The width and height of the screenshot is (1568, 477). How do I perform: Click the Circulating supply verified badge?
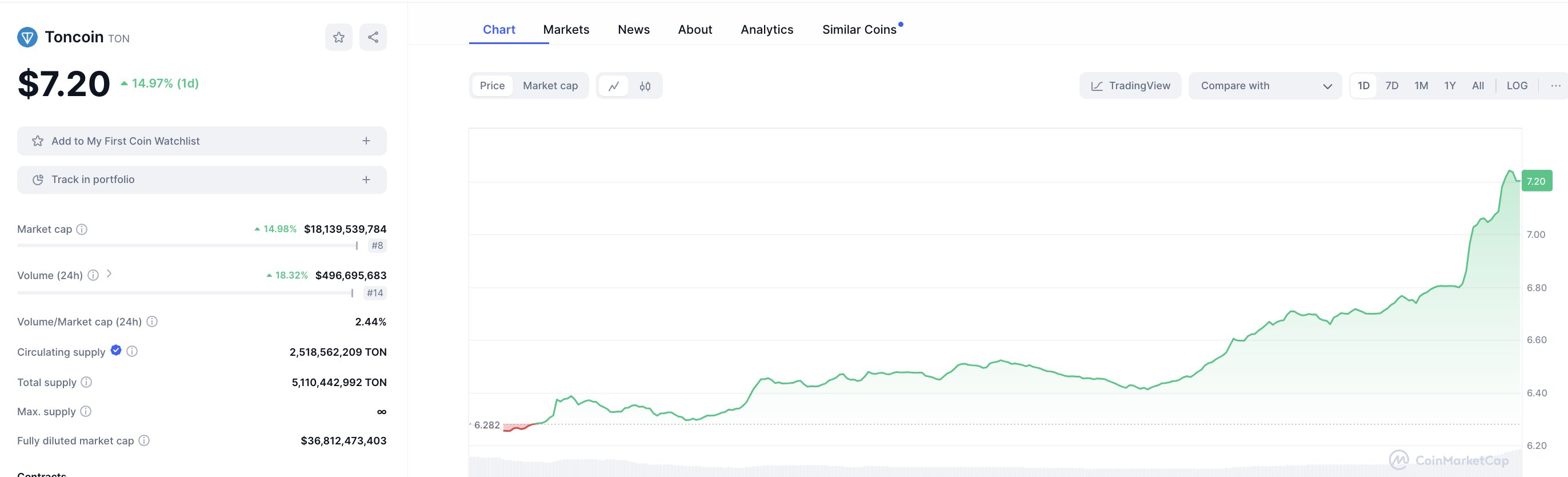(115, 350)
